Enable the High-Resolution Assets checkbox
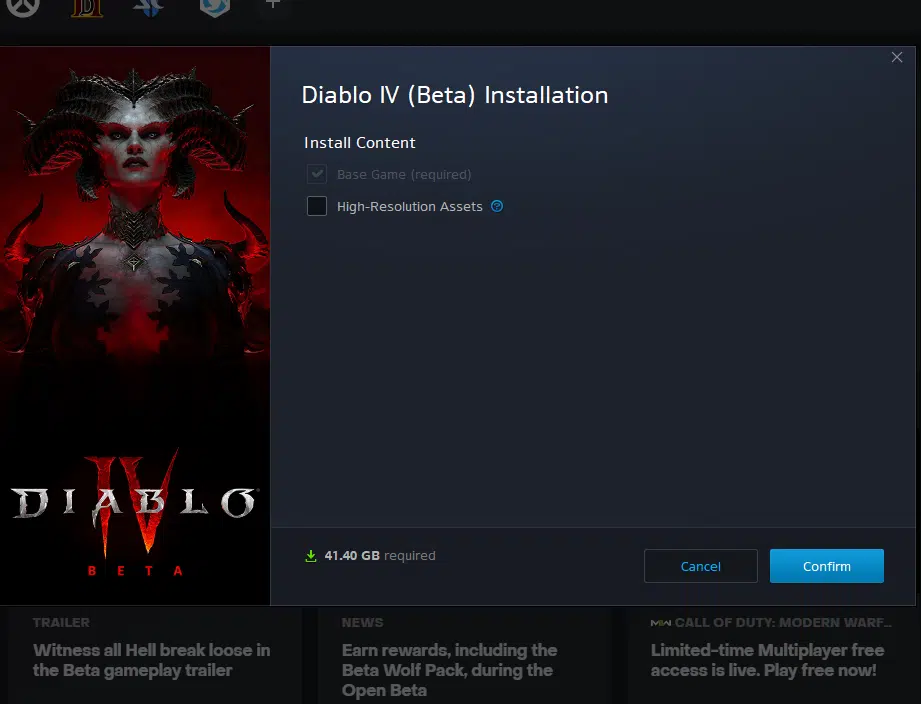This screenshot has width=921, height=704. pos(317,206)
